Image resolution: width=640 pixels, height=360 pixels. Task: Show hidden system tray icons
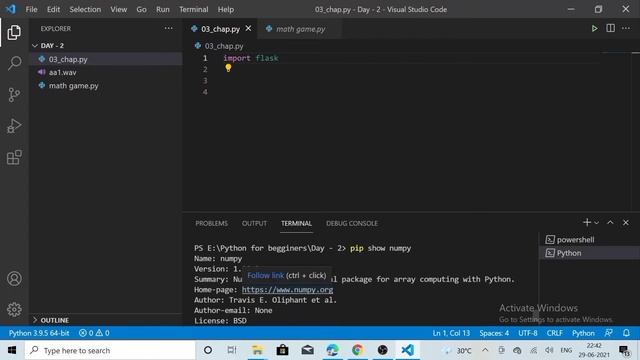(485, 350)
